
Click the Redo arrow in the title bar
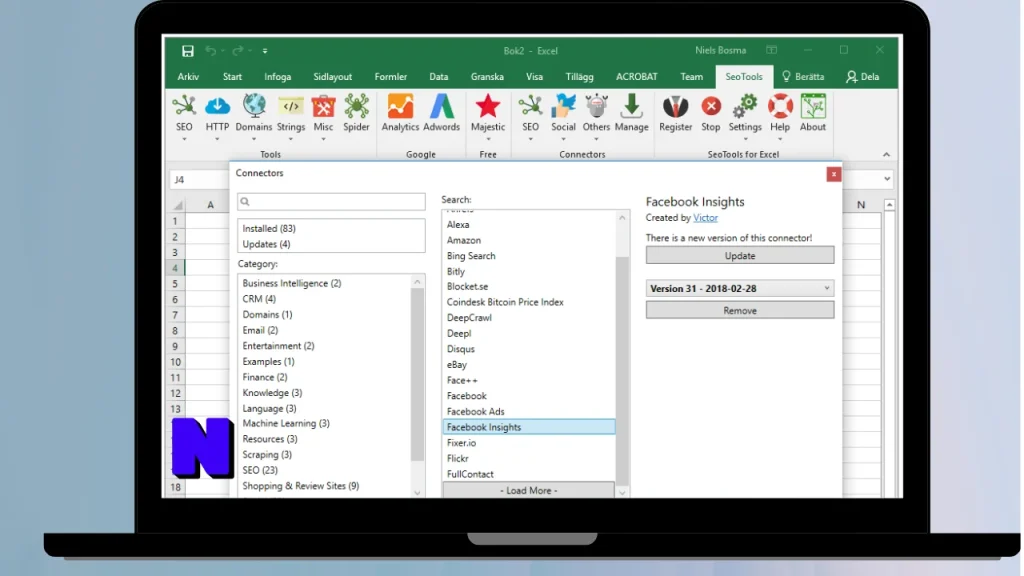[237, 51]
